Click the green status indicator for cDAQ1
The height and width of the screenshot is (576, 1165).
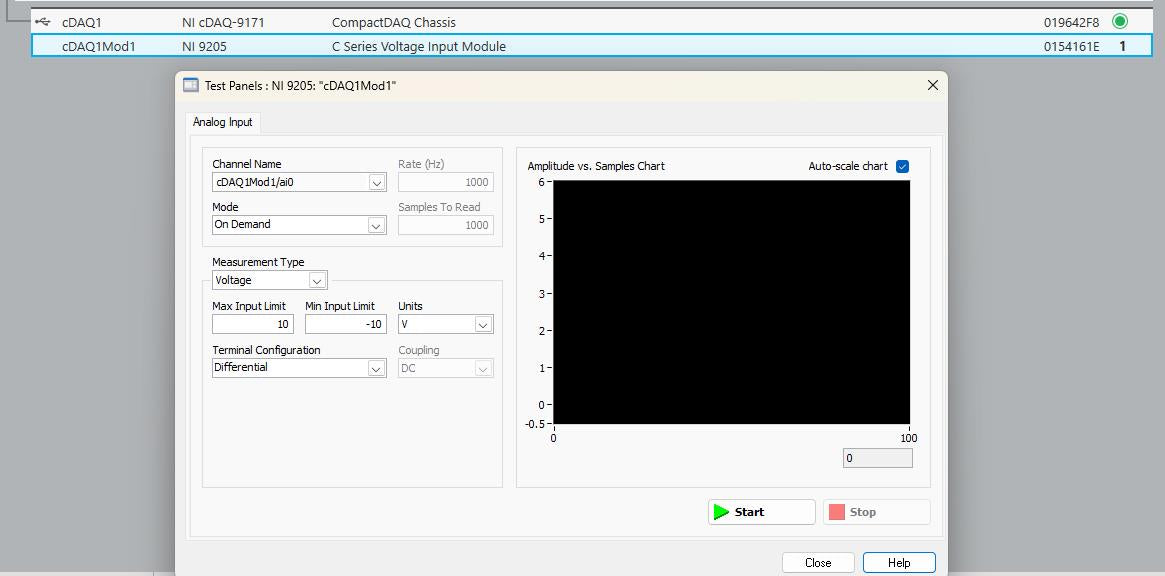(1119, 22)
